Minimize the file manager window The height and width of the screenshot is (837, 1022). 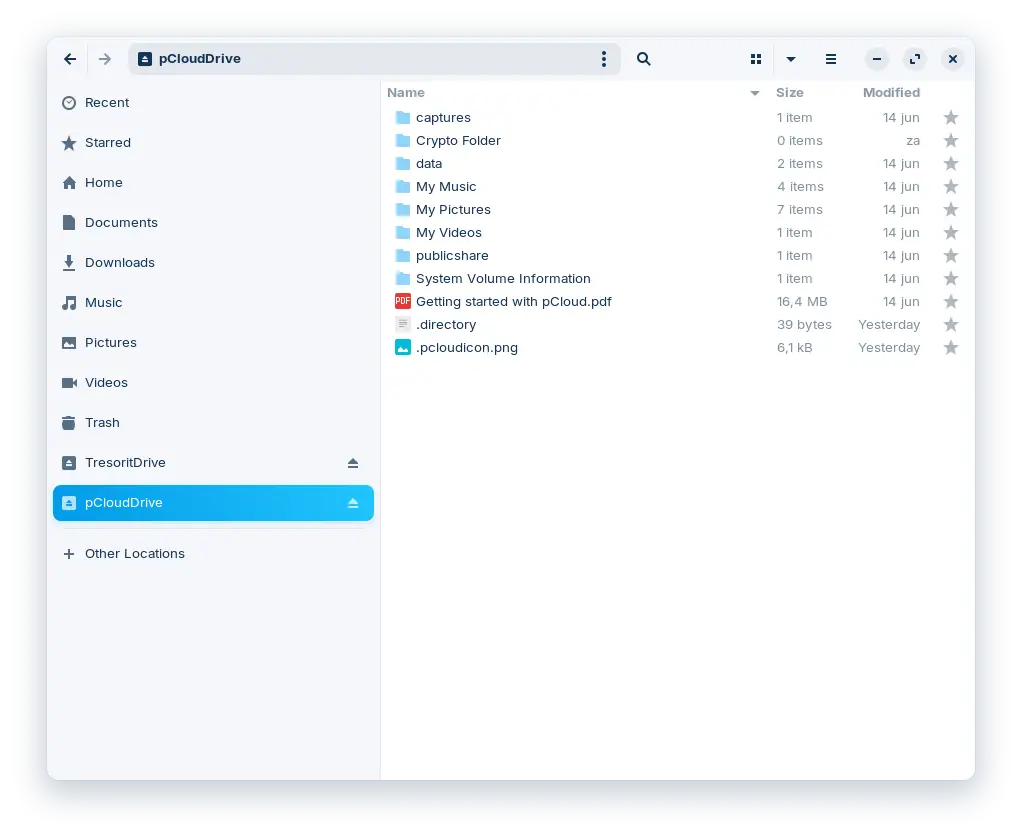pyautogui.click(x=877, y=59)
